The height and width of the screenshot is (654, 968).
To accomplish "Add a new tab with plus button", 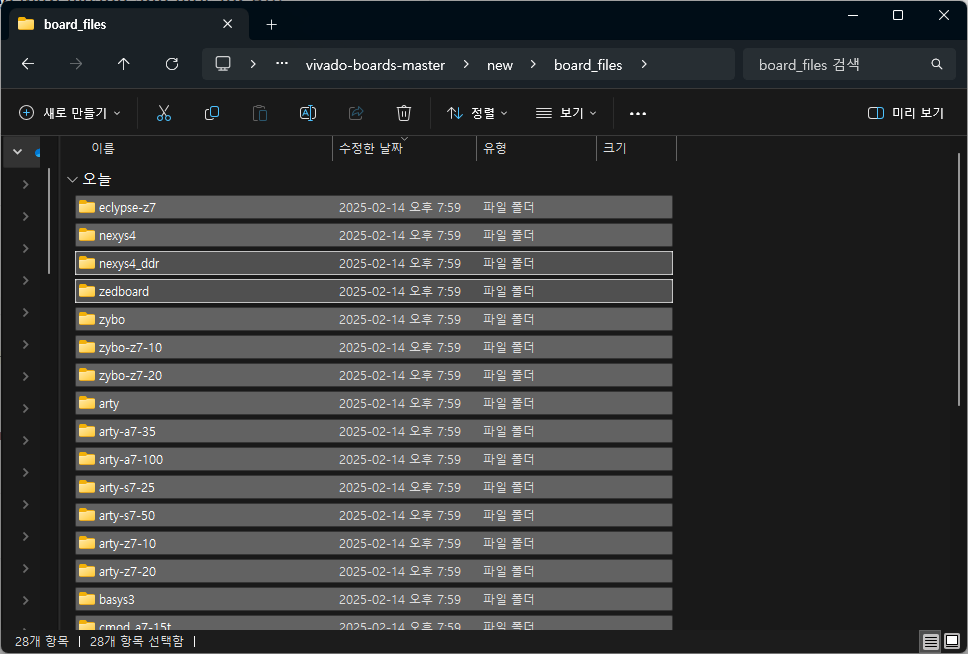I will coord(271,25).
